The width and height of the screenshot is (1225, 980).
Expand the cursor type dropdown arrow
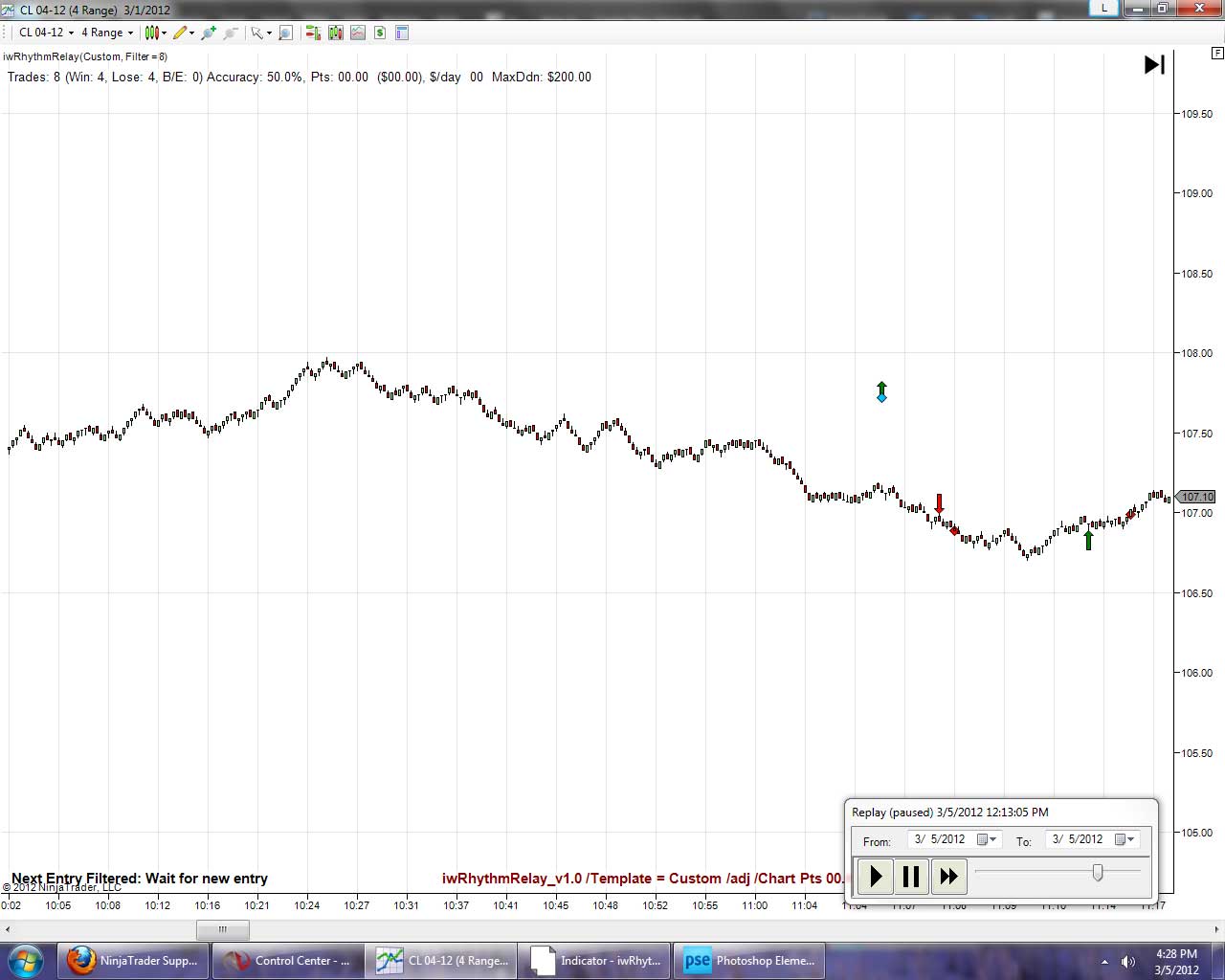pyautogui.click(x=269, y=33)
